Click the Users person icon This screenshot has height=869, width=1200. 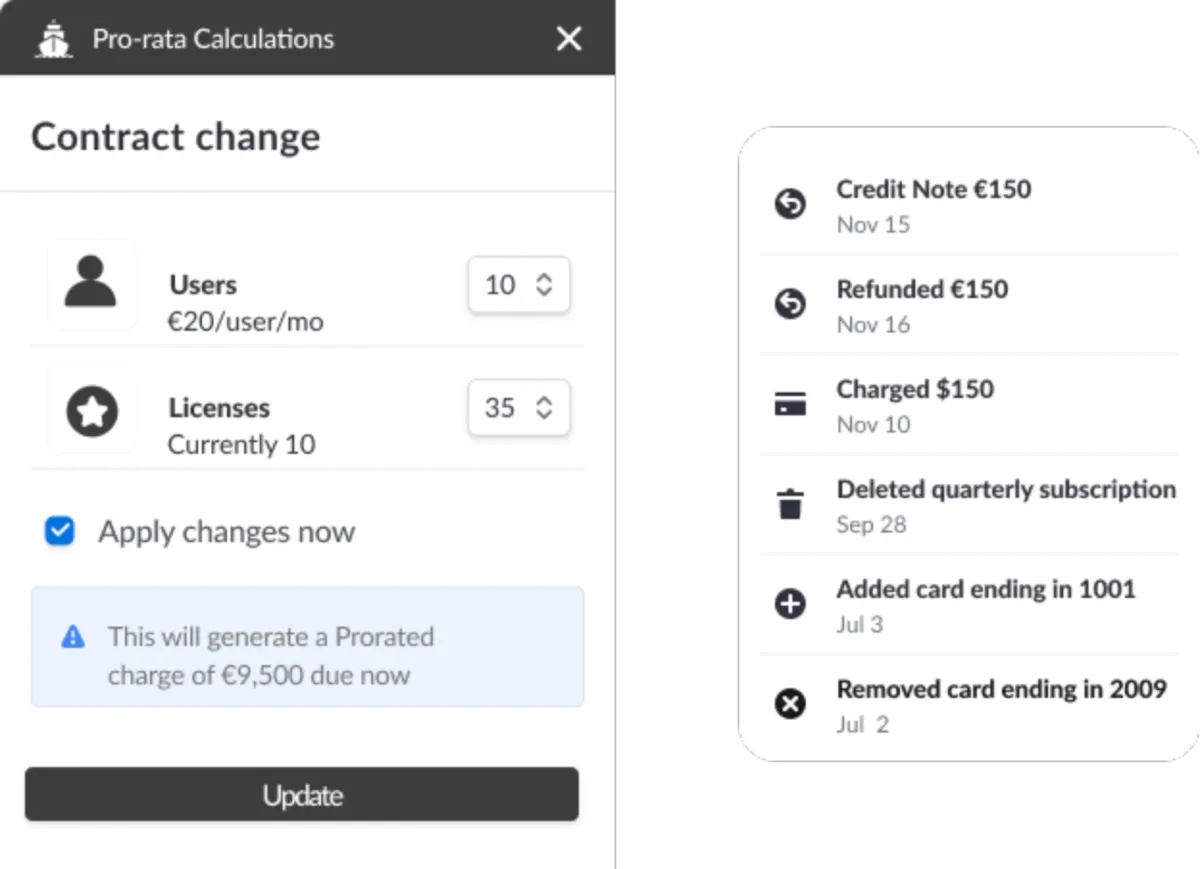pyautogui.click(x=91, y=284)
